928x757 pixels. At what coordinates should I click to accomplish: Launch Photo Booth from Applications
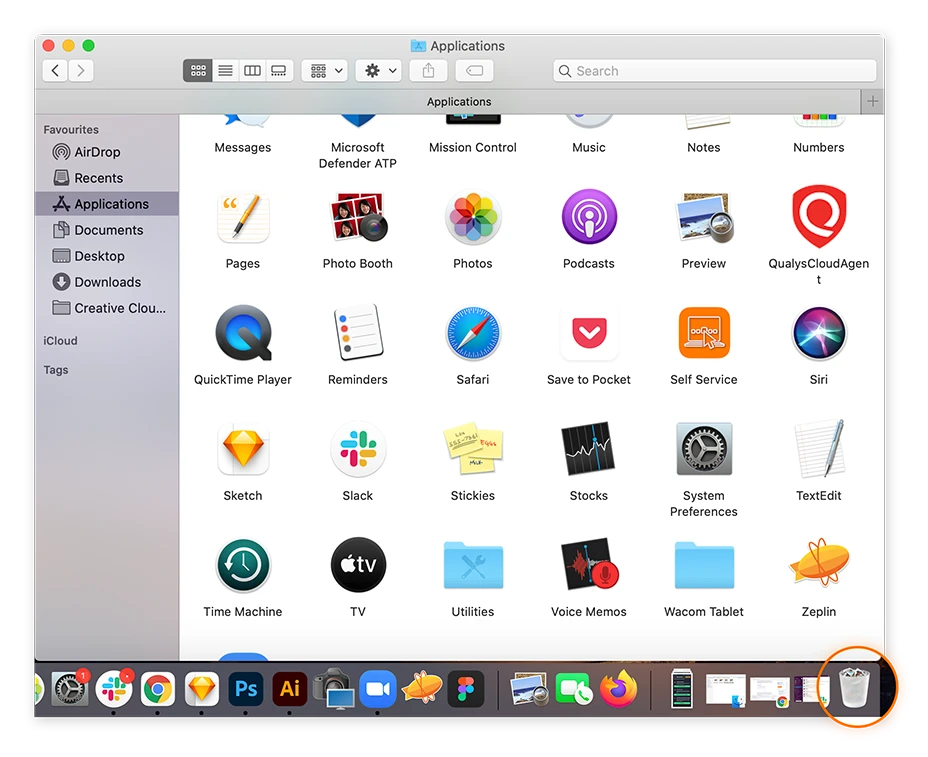[x=357, y=217]
